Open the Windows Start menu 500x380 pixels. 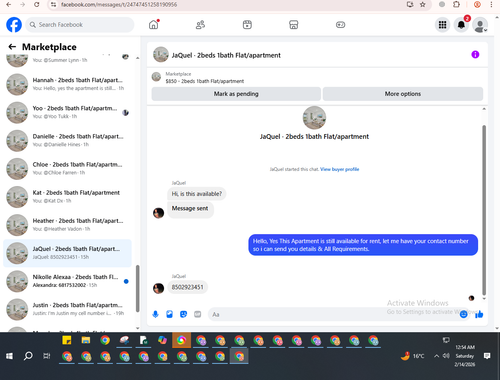pos(9,356)
